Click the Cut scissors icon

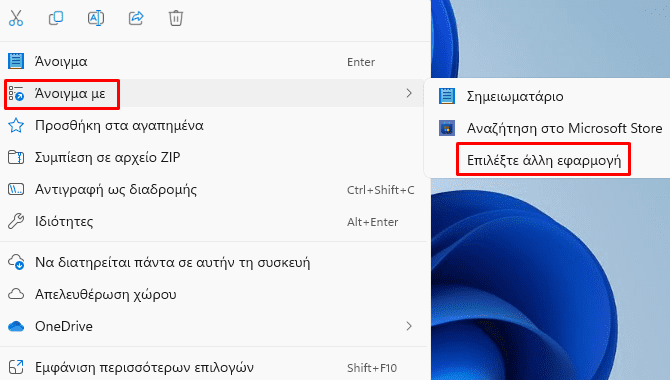[x=16, y=18]
